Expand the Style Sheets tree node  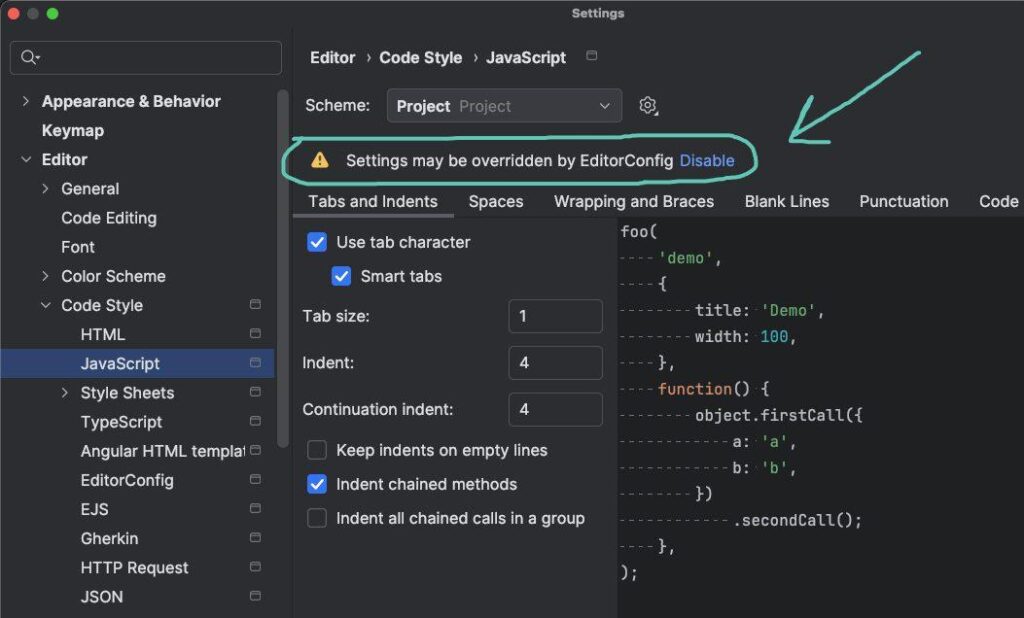[65, 393]
